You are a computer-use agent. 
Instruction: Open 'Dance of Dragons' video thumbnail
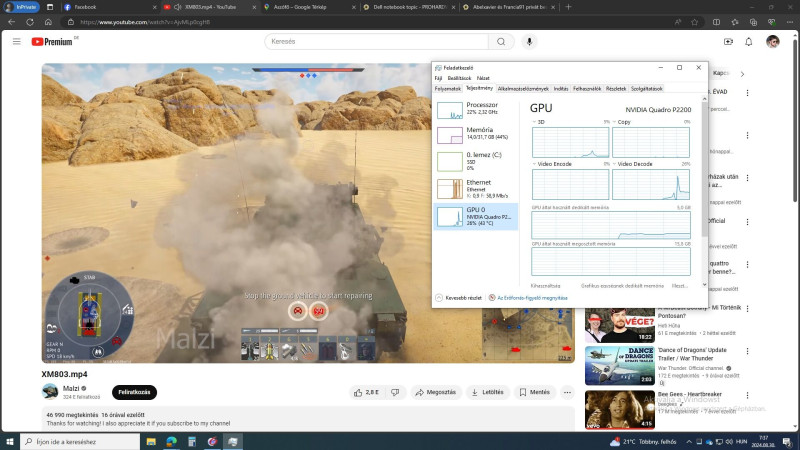619,365
